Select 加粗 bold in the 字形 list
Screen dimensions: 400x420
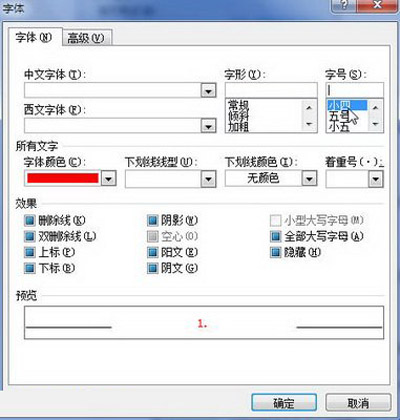239,127
